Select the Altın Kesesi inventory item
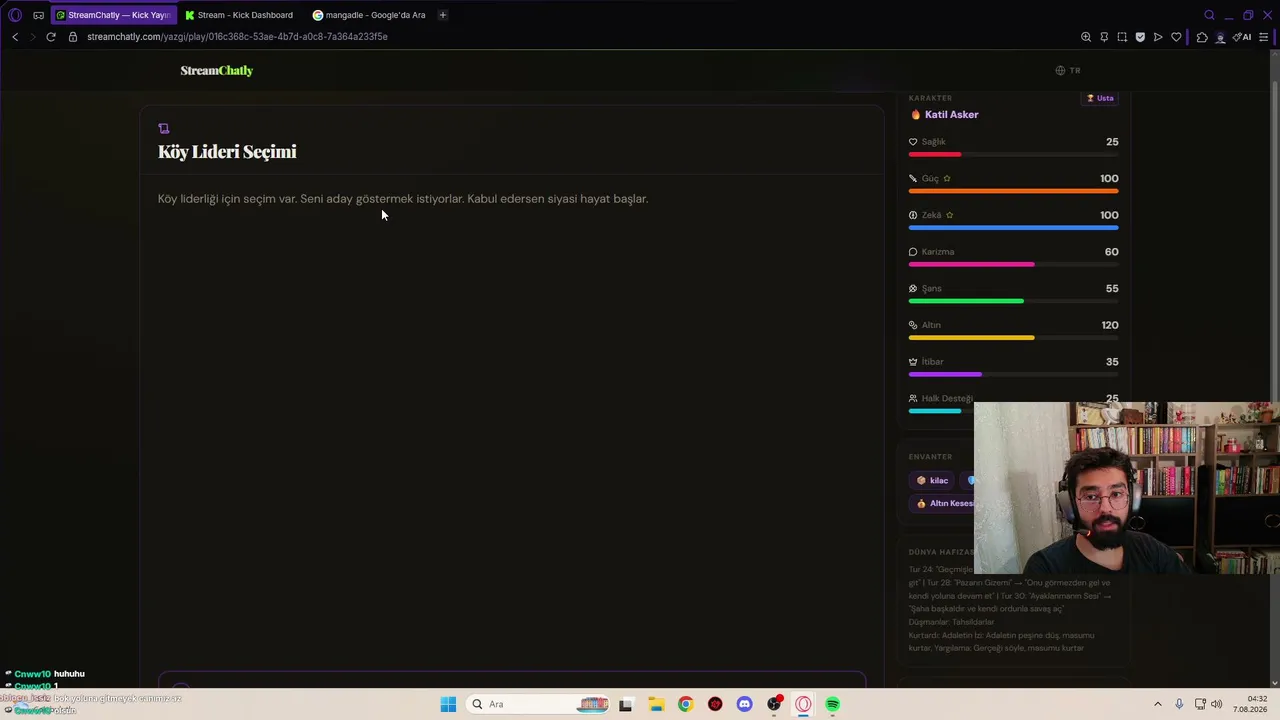Image resolution: width=1280 pixels, height=720 pixels. 943,504
